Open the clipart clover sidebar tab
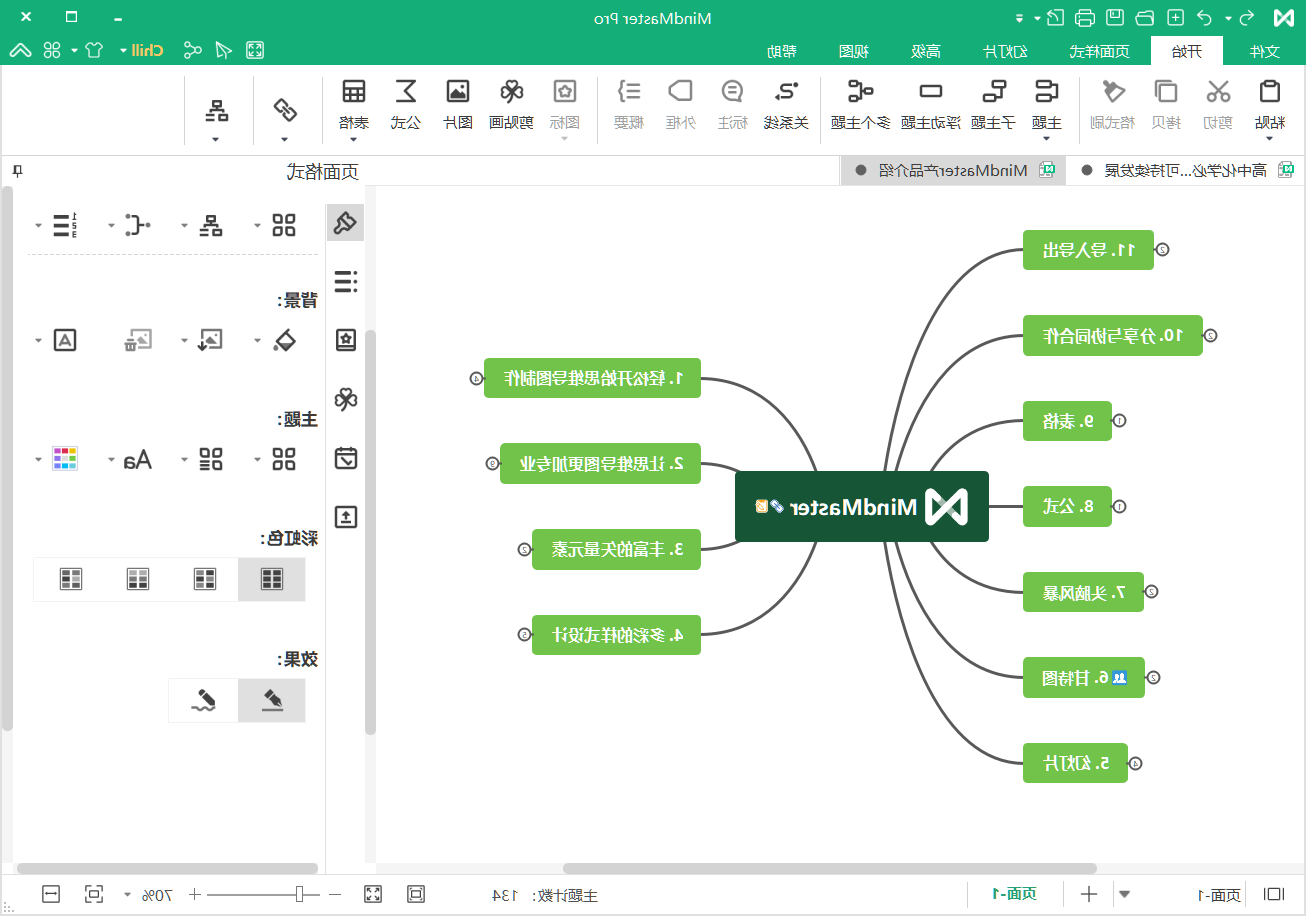Image resolution: width=1306 pixels, height=916 pixels. [x=346, y=400]
